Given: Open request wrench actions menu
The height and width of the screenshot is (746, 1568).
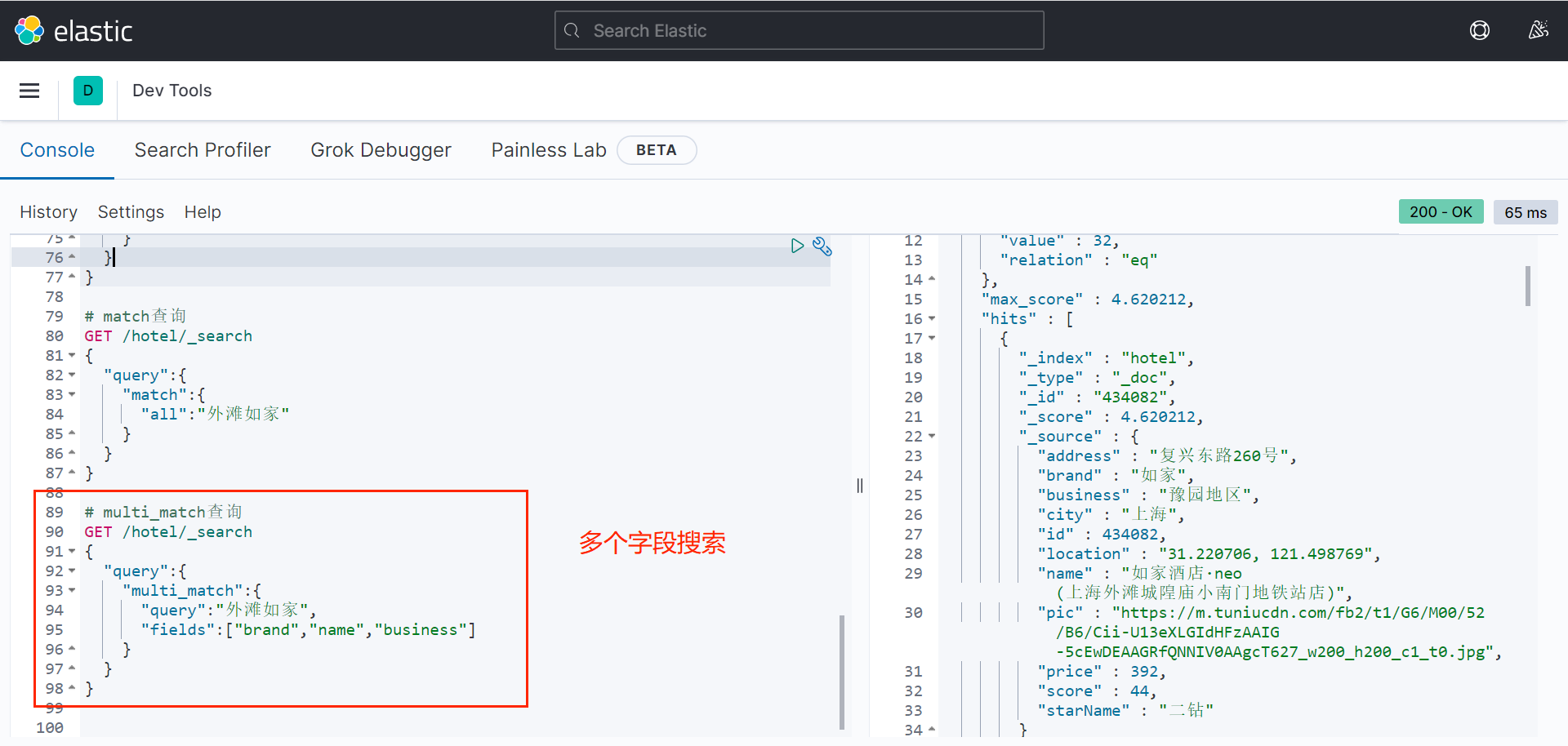Looking at the screenshot, I should point(822,246).
